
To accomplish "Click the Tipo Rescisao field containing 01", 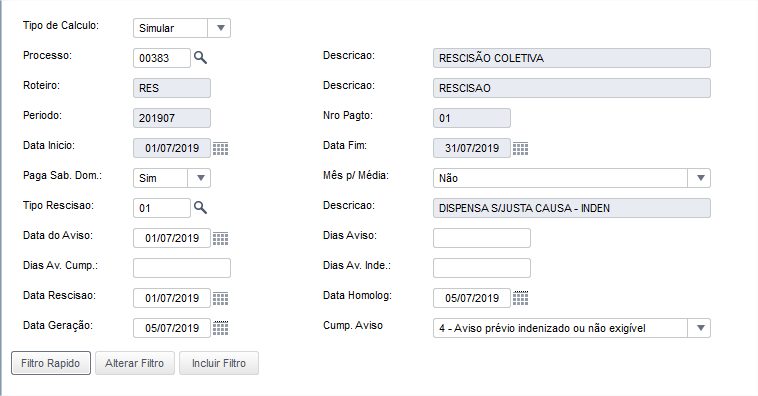I will (x=161, y=208).
